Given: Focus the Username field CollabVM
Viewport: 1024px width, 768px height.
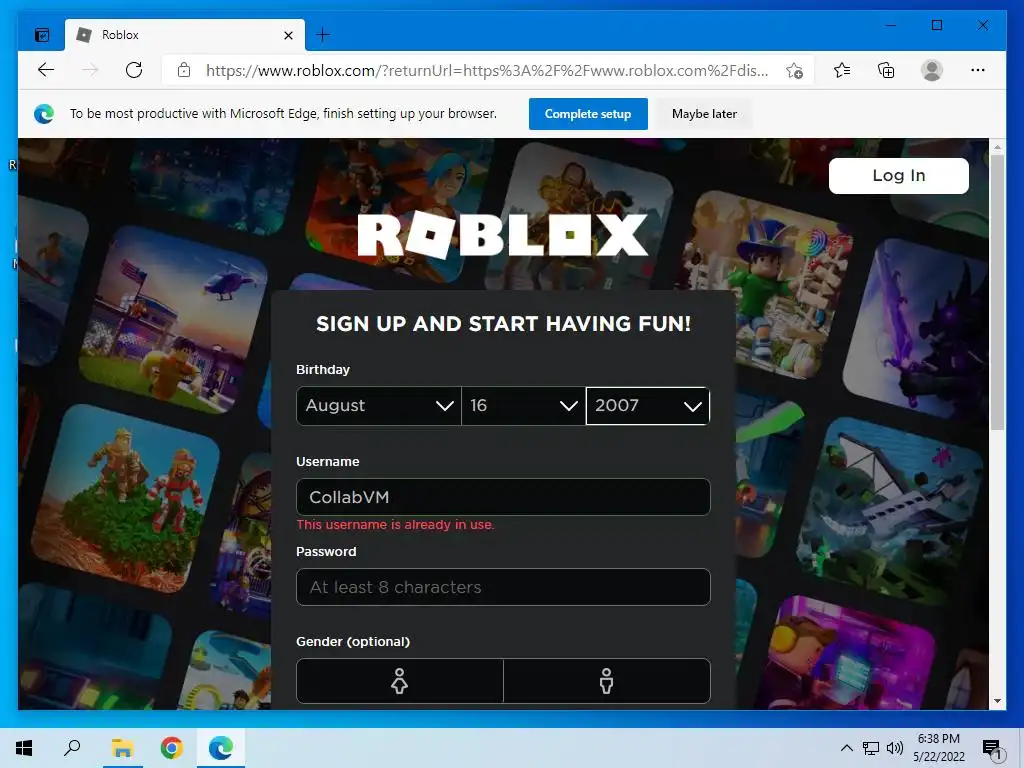Looking at the screenshot, I should (x=503, y=497).
